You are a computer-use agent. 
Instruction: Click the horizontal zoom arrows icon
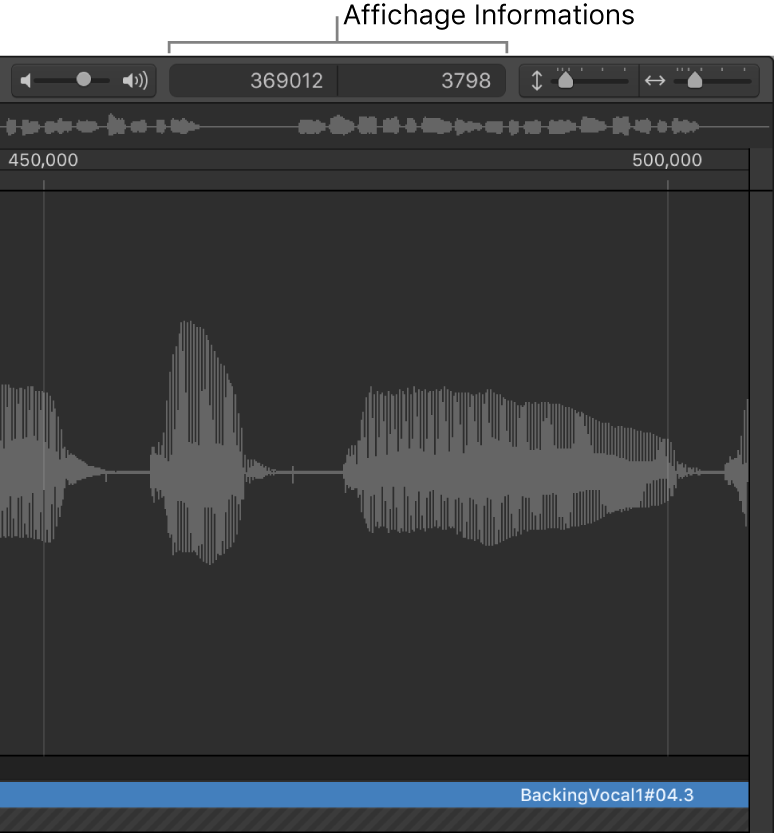pyautogui.click(x=655, y=81)
